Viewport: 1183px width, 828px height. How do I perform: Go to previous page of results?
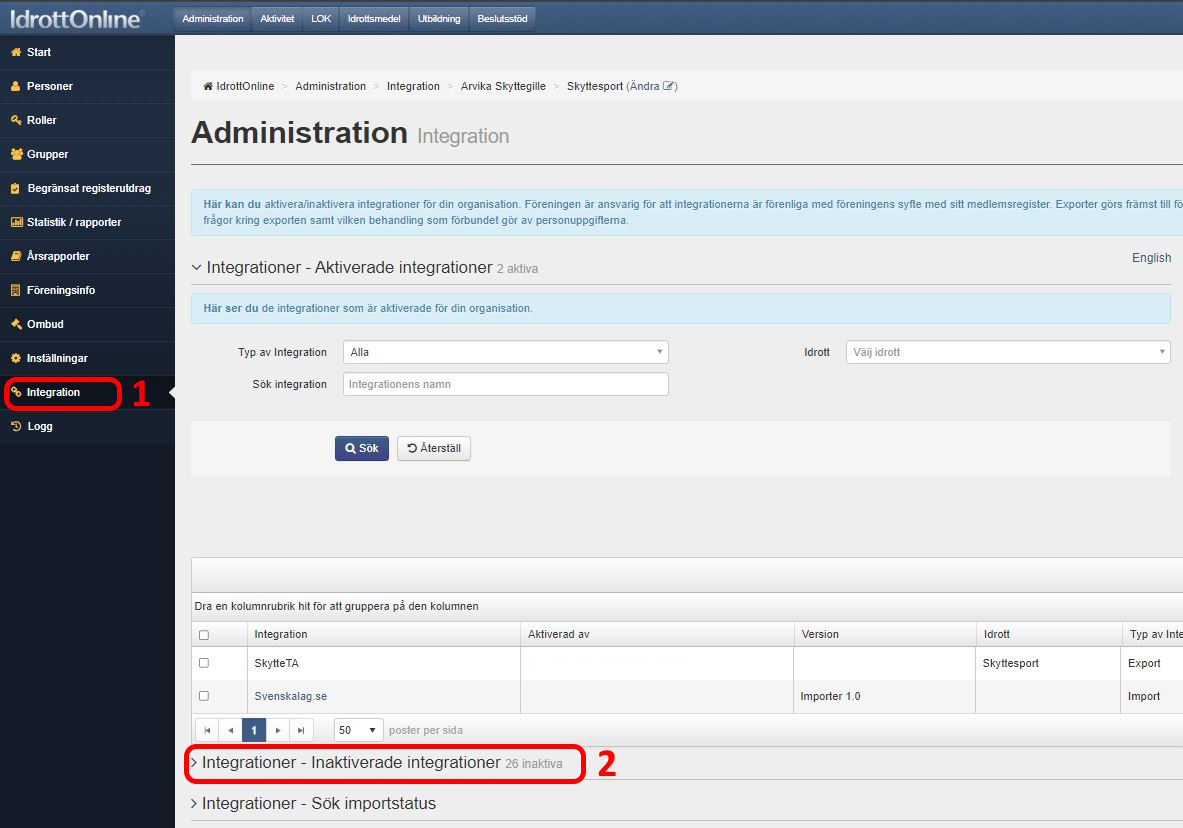click(x=231, y=730)
